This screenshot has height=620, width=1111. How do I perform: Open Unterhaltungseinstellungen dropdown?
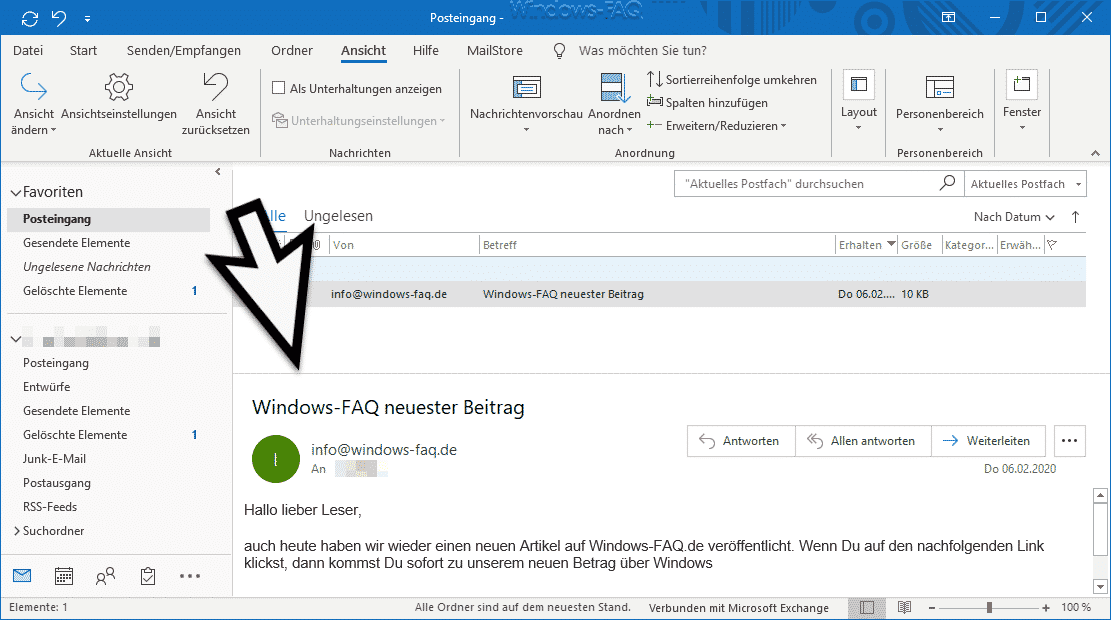(x=359, y=120)
